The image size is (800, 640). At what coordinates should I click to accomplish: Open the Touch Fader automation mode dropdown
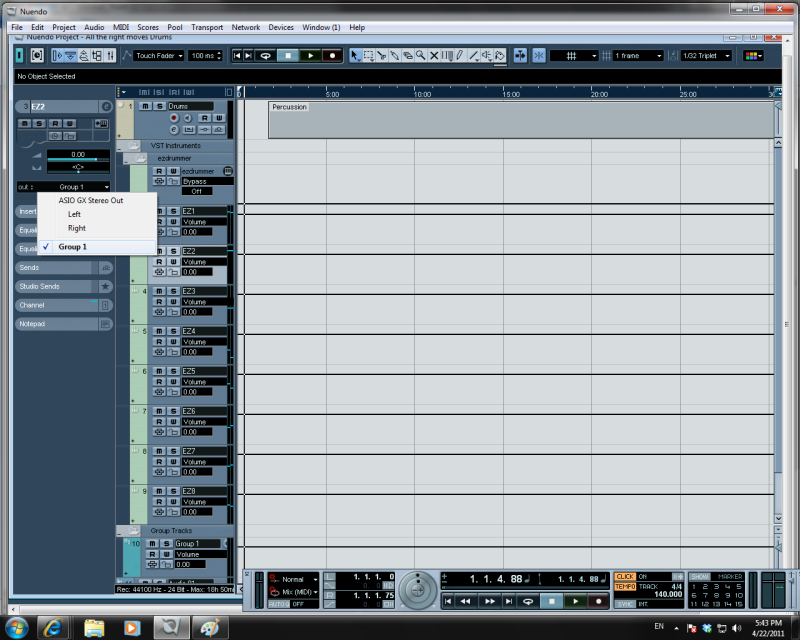[x=159, y=56]
